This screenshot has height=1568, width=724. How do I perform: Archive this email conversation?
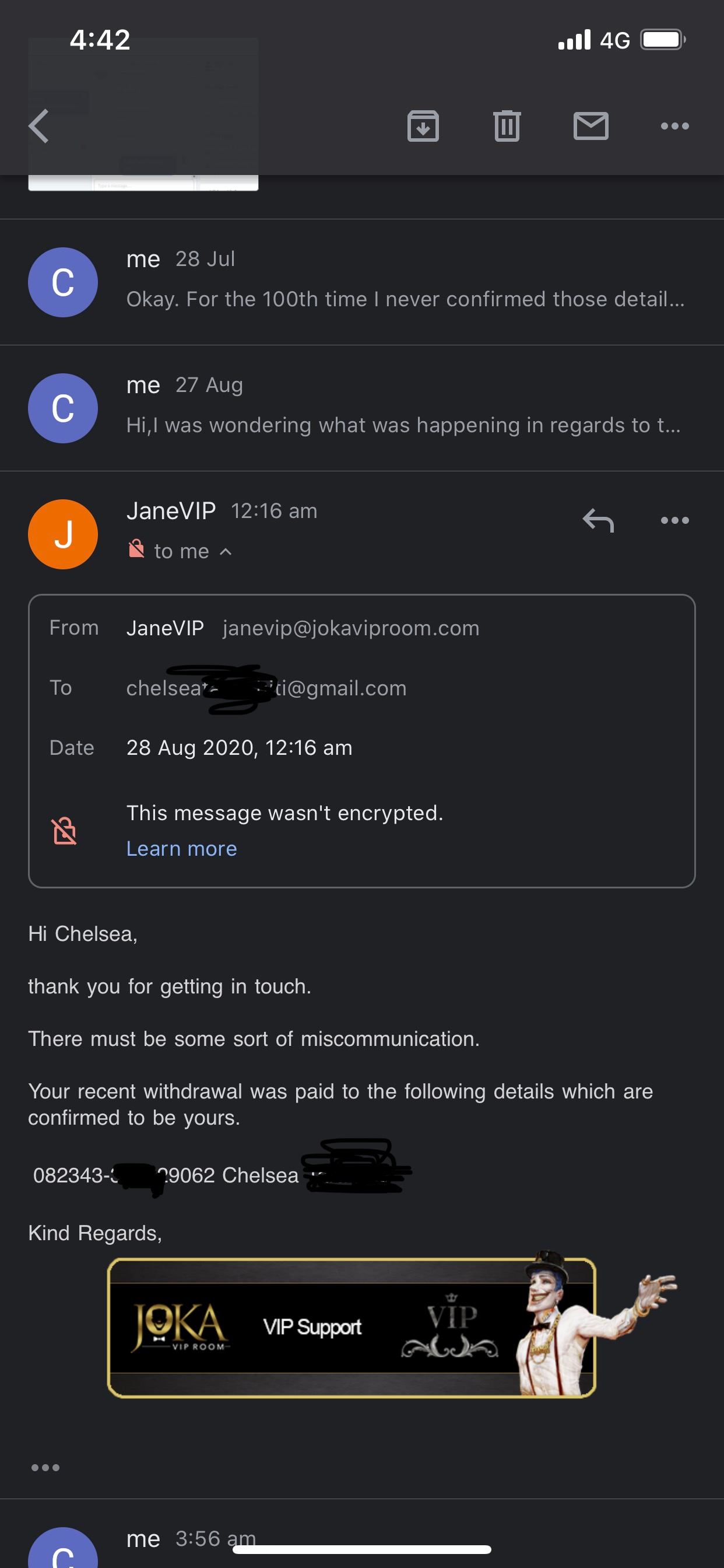(x=423, y=126)
